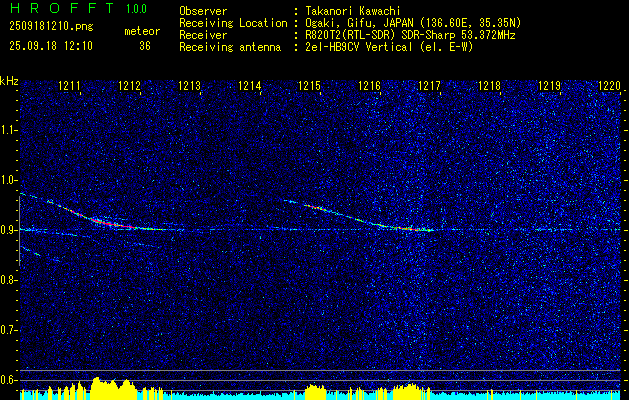The width and height of the screenshot is (629, 400).
Task: Click the 1219 time axis label
Action: pyautogui.click(x=549, y=86)
